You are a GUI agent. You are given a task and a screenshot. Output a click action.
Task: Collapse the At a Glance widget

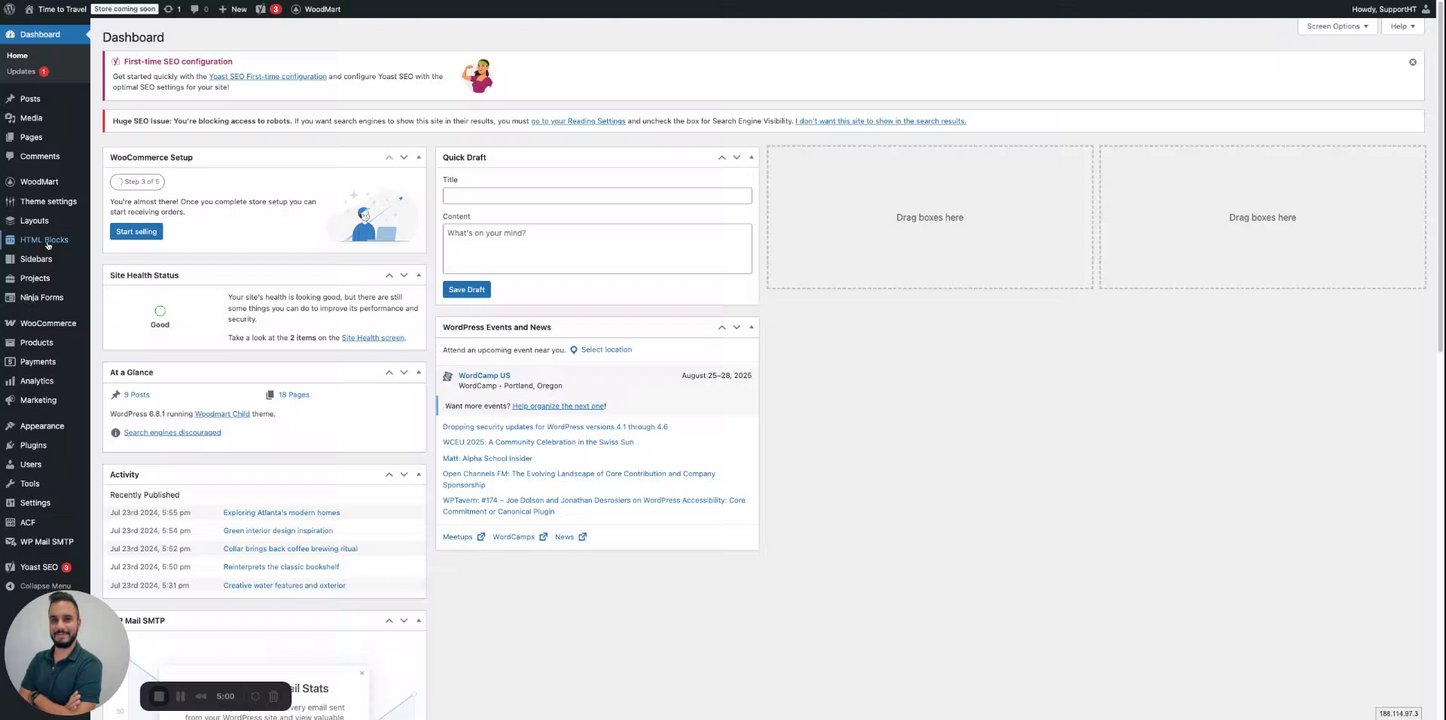pos(418,372)
